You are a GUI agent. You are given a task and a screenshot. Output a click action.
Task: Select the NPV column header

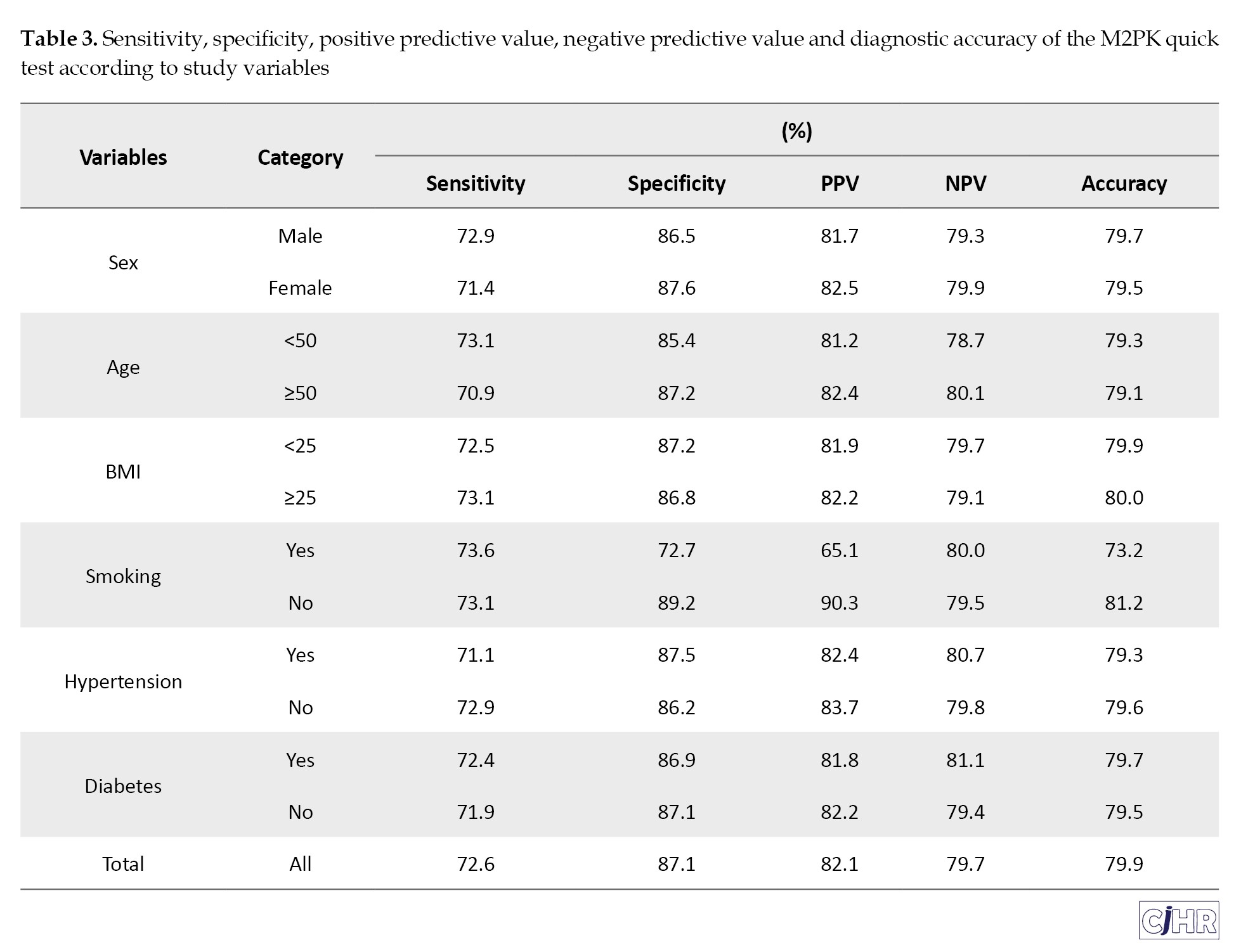click(965, 183)
